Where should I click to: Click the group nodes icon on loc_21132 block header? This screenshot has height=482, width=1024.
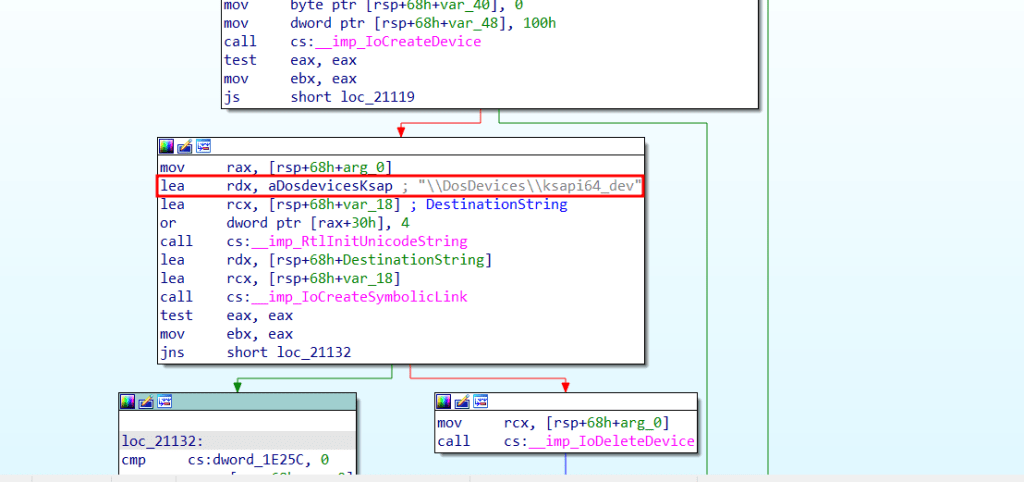click(x=163, y=401)
